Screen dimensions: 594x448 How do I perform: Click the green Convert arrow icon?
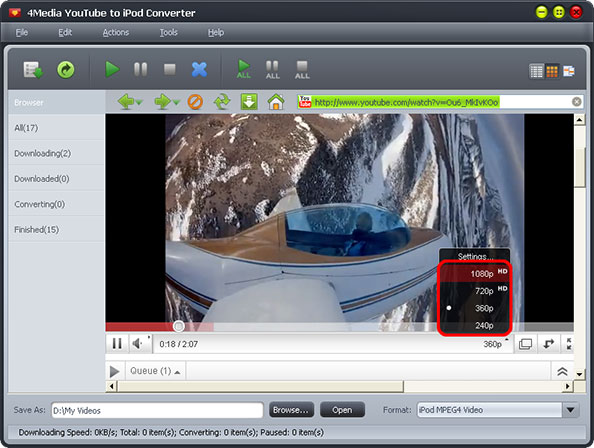[x=66, y=70]
